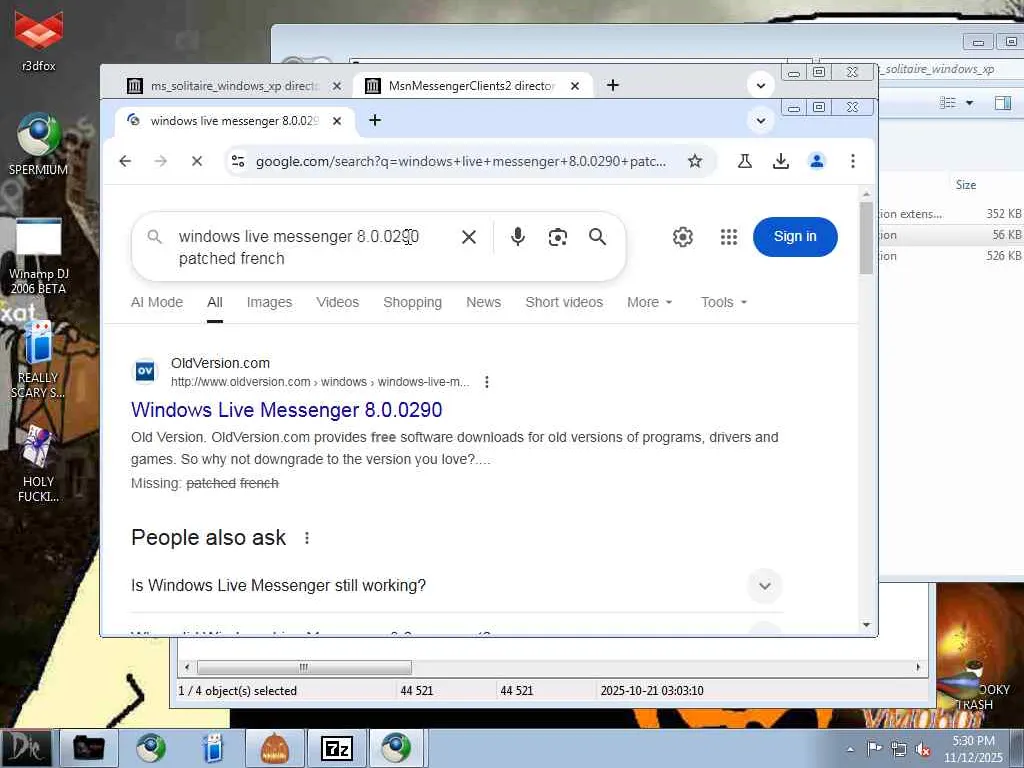Stop page loading with X button
Image resolution: width=1024 pixels, height=768 pixels.
click(197, 161)
